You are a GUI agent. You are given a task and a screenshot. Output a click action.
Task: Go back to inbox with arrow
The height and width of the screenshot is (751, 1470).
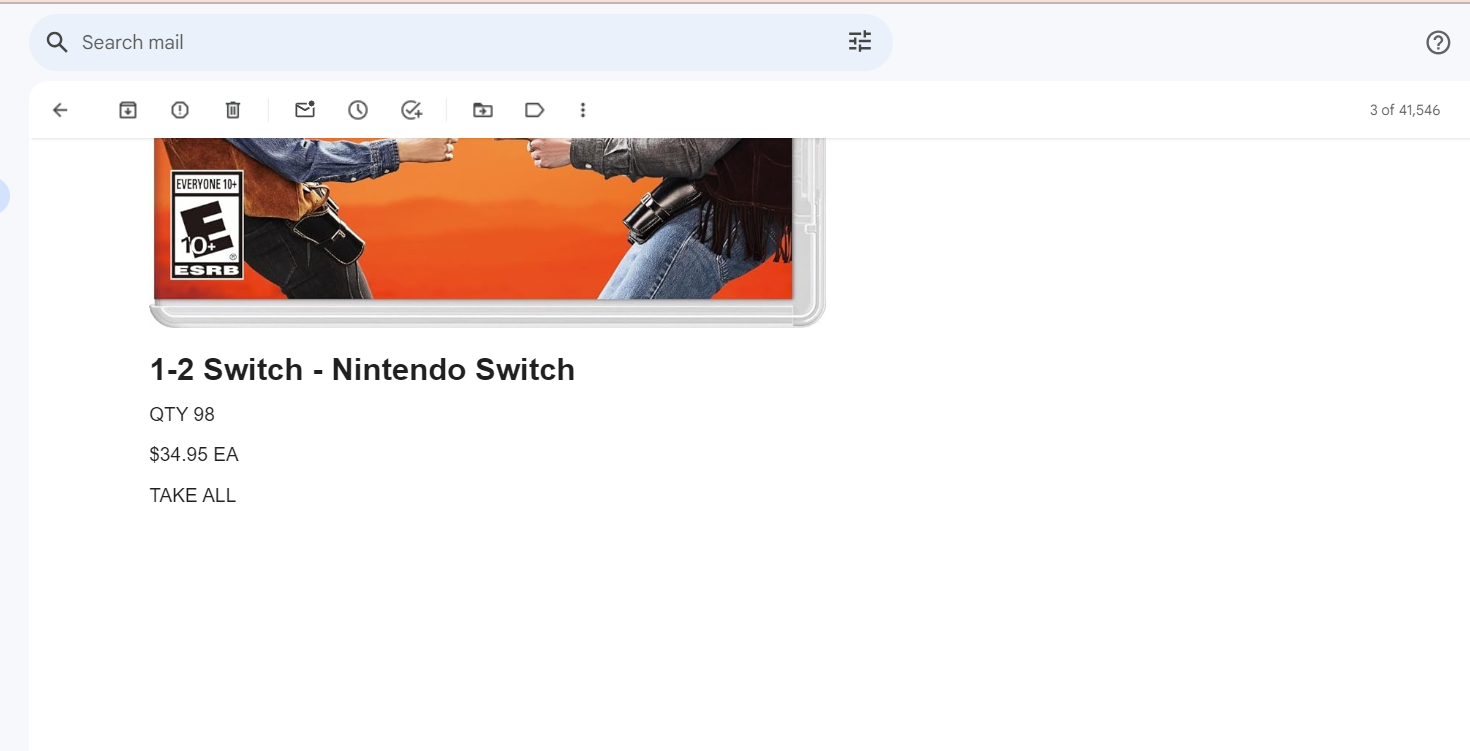point(60,110)
